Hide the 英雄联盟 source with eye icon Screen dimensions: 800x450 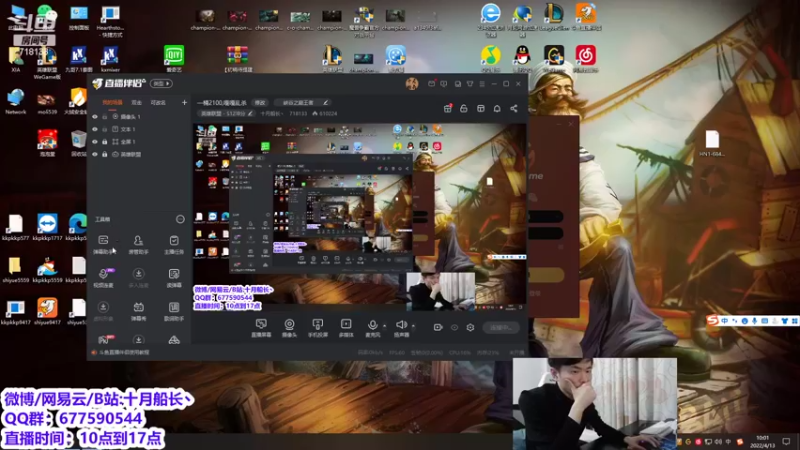pyautogui.click(x=95, y=154)
